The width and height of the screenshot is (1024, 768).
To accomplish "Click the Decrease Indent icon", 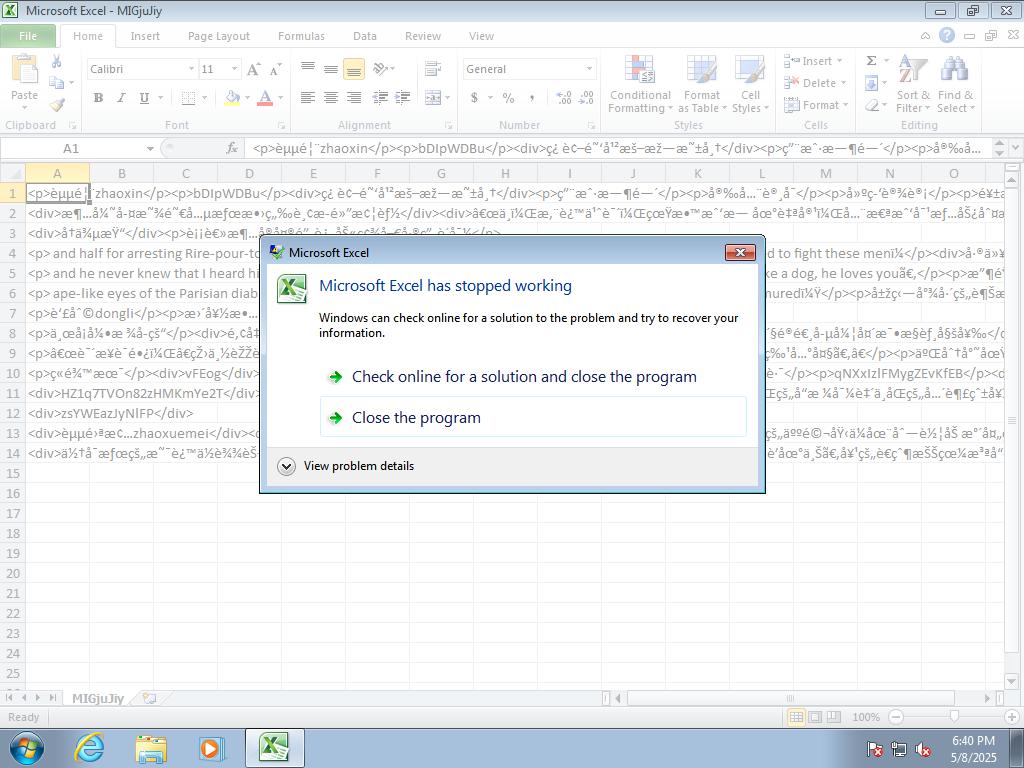I will click(x=380, y=98).
